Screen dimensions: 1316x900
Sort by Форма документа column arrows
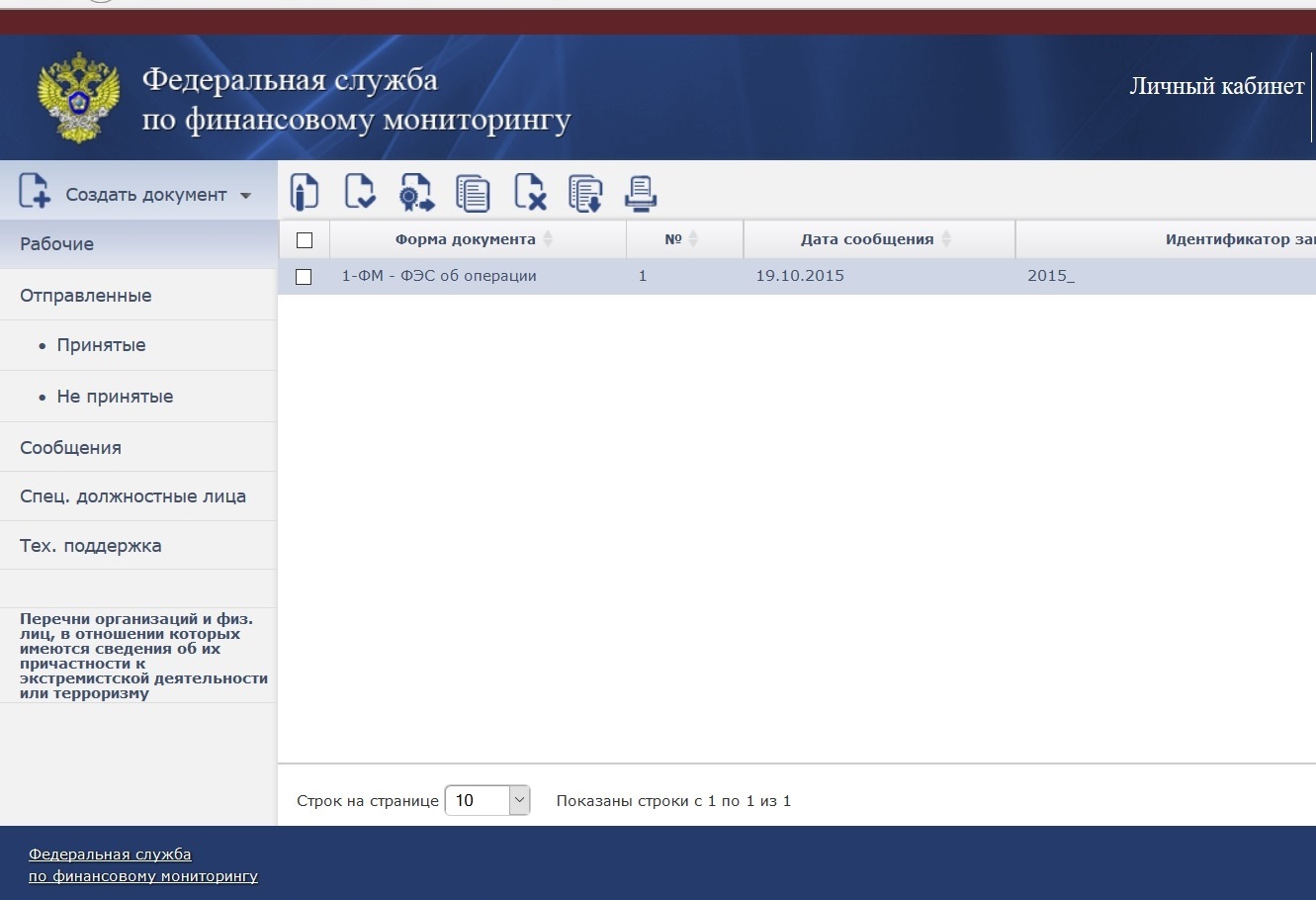click(548, 239)
